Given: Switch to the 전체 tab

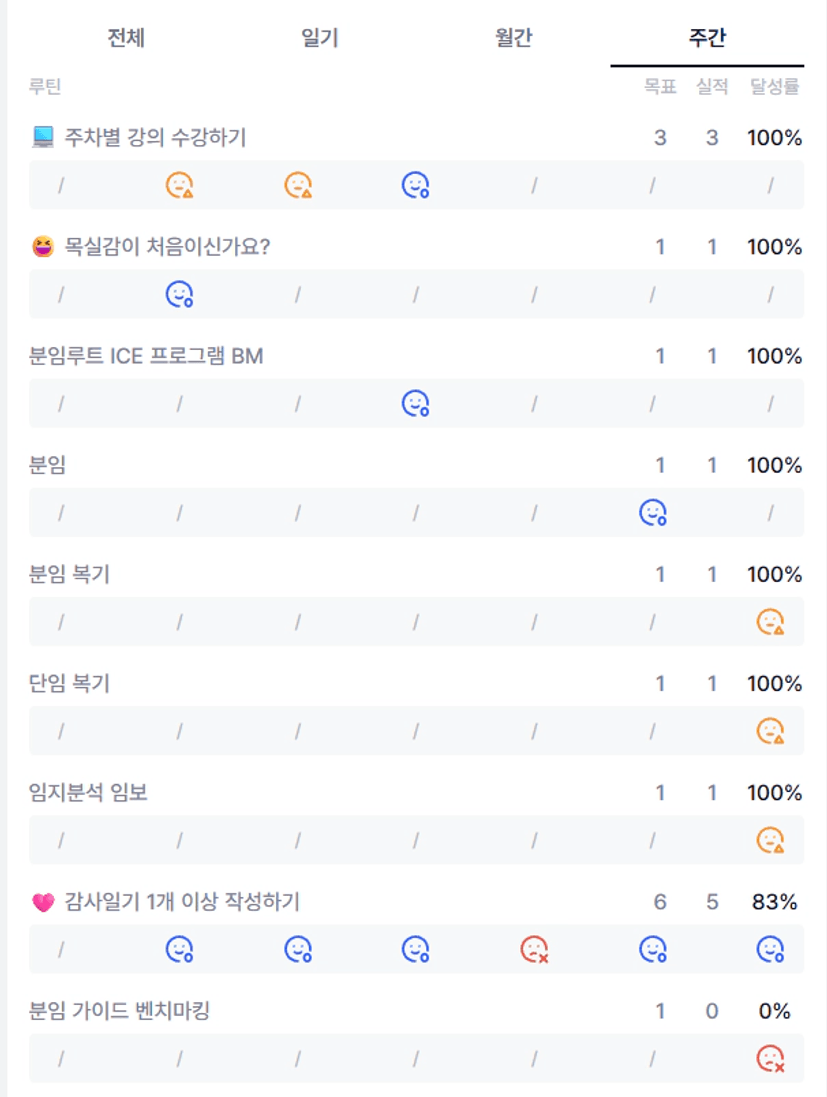Looking at the screenshot, I should [126, 39].
